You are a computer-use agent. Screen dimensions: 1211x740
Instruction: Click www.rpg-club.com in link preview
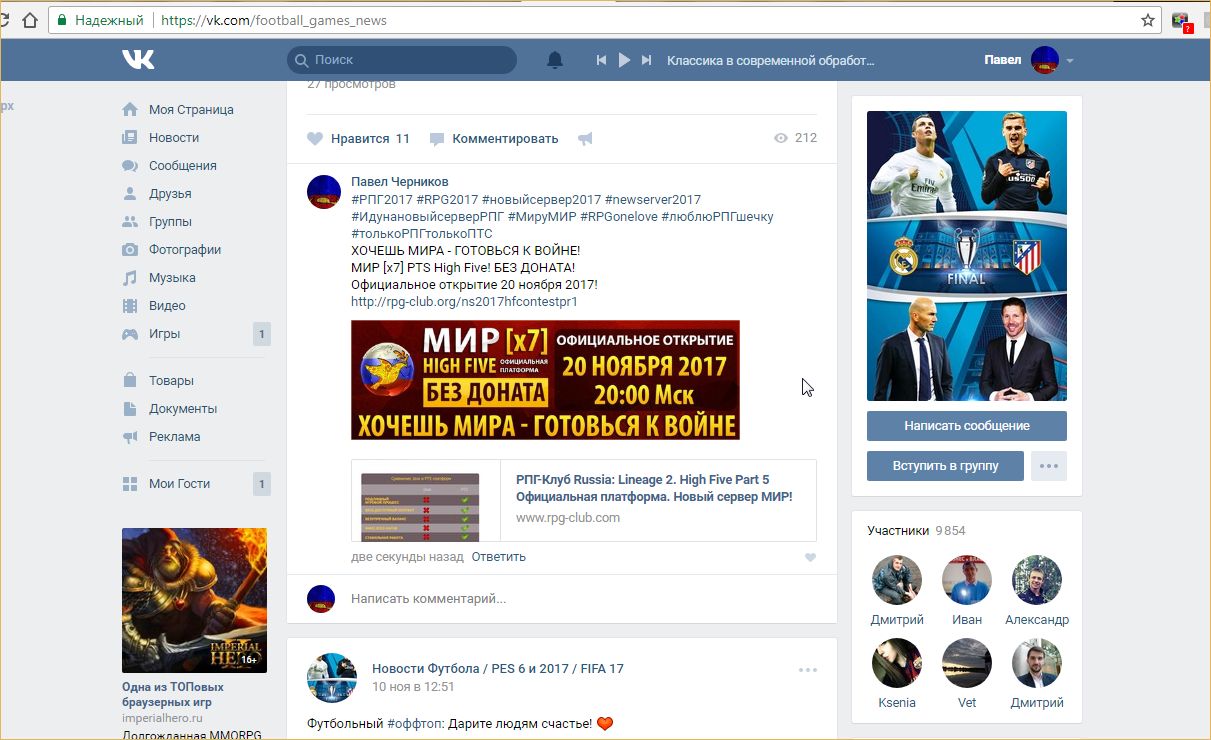(x=568, y=518)
